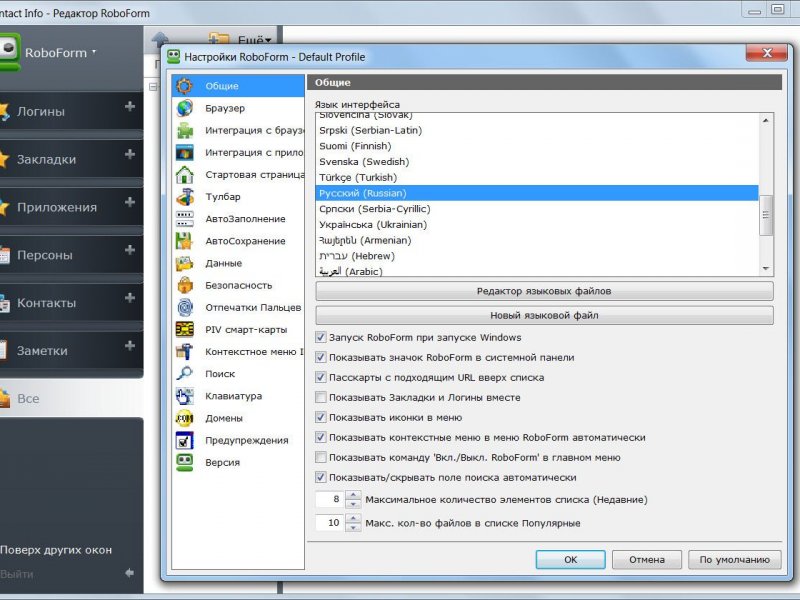Click the Версия robot icon

[x=185, y=462]
